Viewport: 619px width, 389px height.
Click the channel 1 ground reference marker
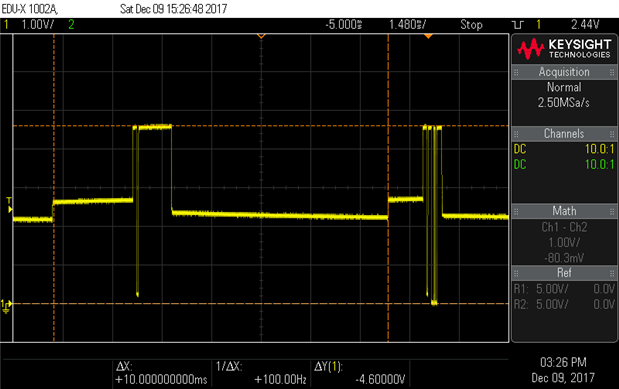[x=6, y=305]
